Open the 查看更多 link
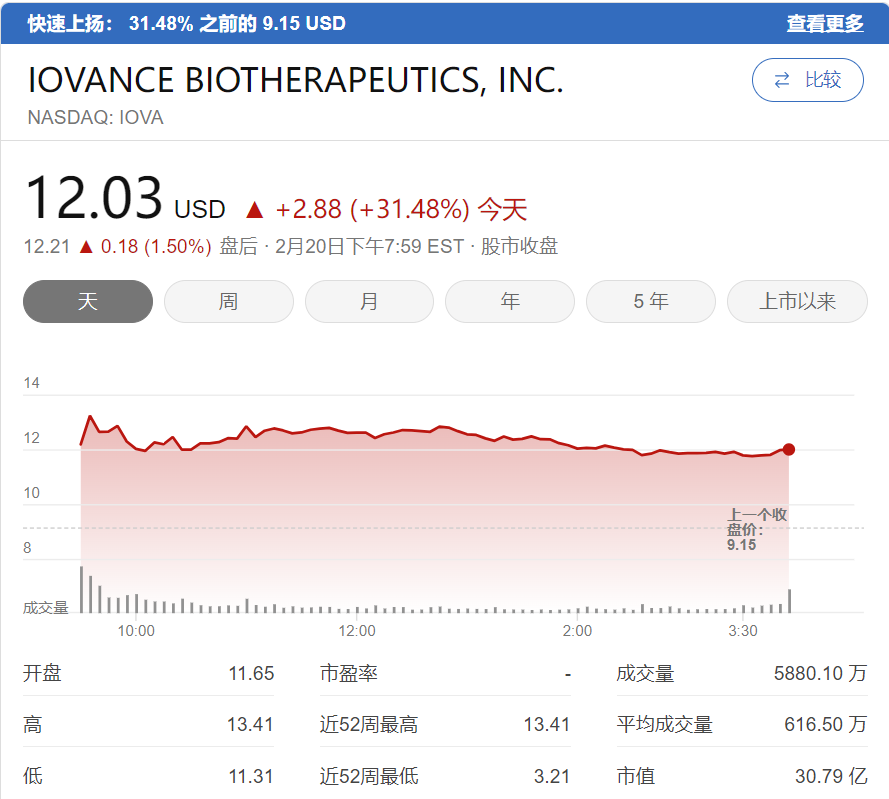This screenshot has height=799, width=889. pyautogui.click(x=824, y=23)
